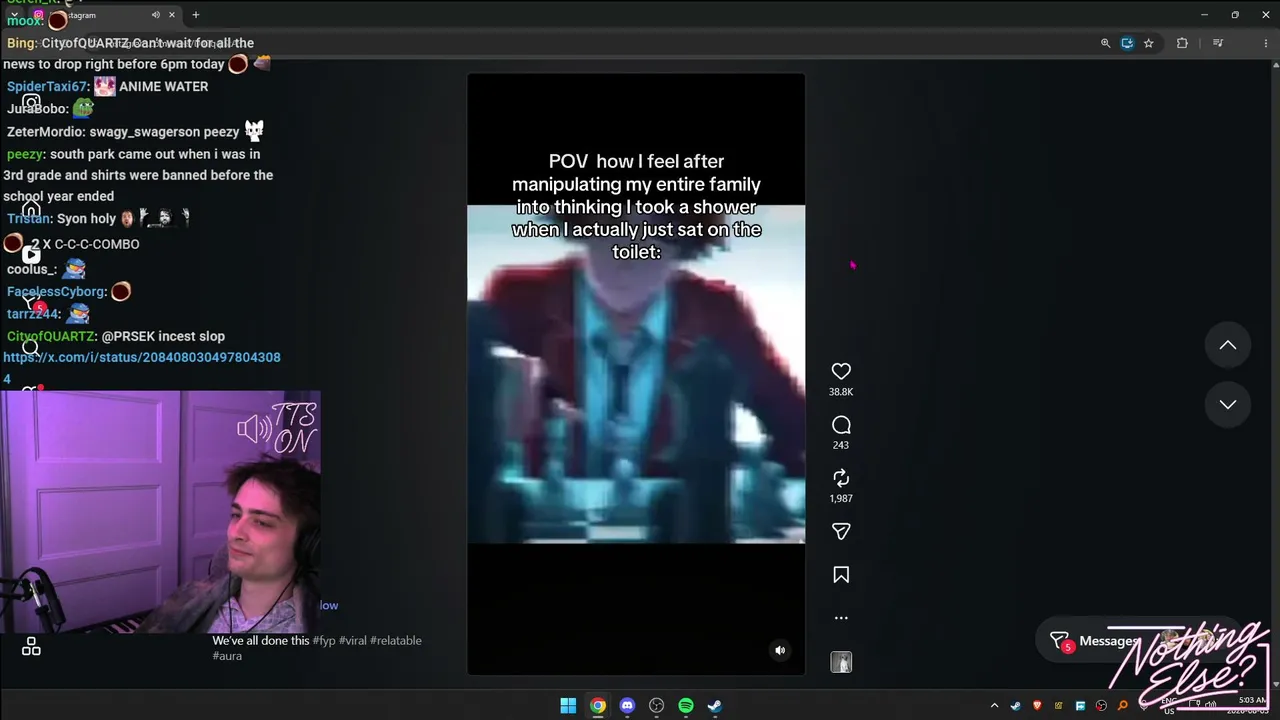Open Google Chrome from the taskbar
This screenshot has height=720, width=1280.
click(597, 706)
